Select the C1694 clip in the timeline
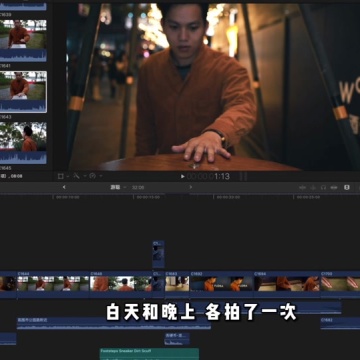Image resolution: width=360 pixels, height=360 pixels. [x=287, y=284]
